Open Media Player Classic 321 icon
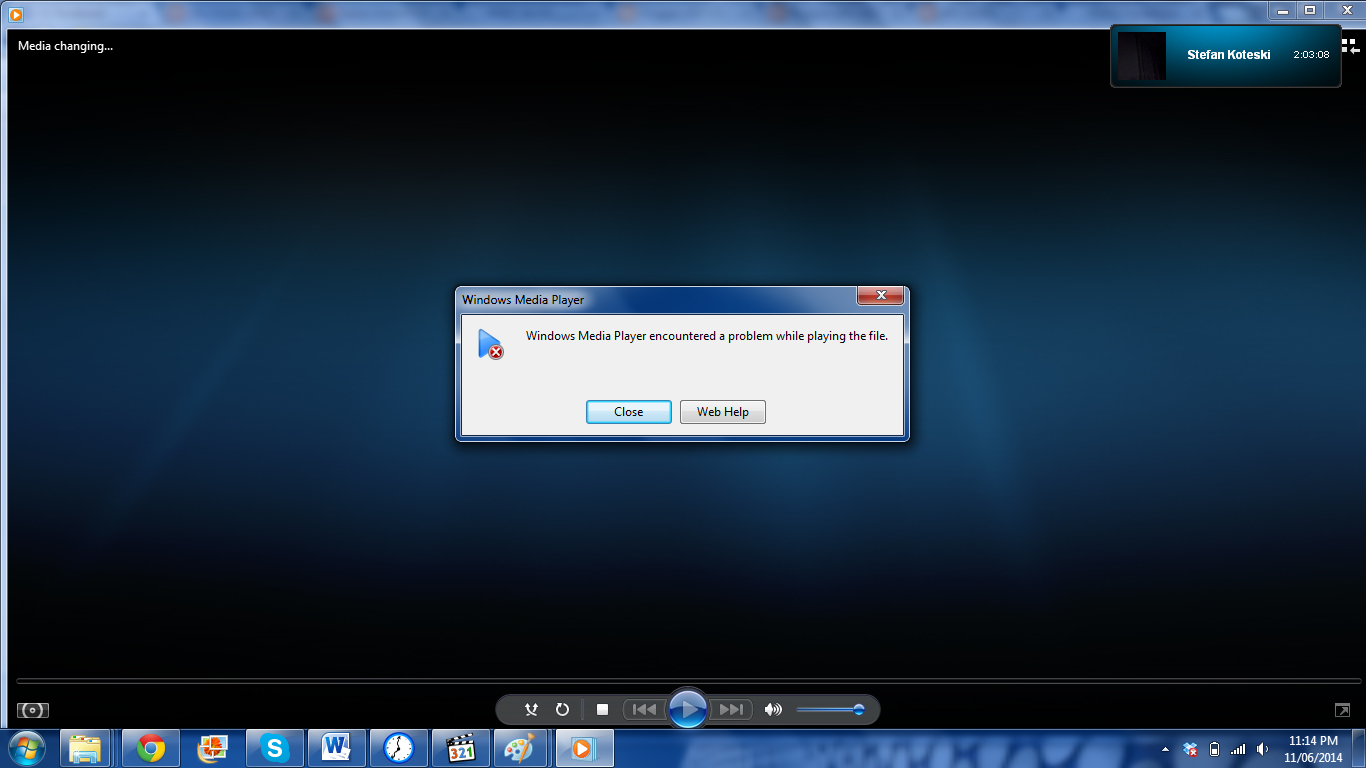This screenshot has height=768, width=1366. point(461,748)
